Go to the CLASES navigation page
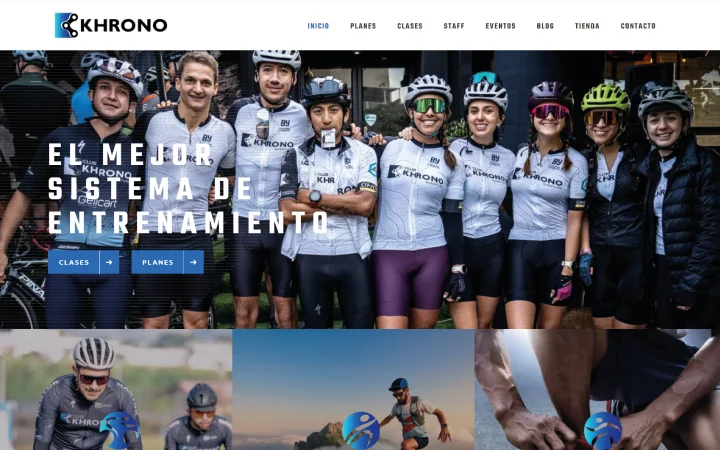720x450 pixels. pos(410,26)
